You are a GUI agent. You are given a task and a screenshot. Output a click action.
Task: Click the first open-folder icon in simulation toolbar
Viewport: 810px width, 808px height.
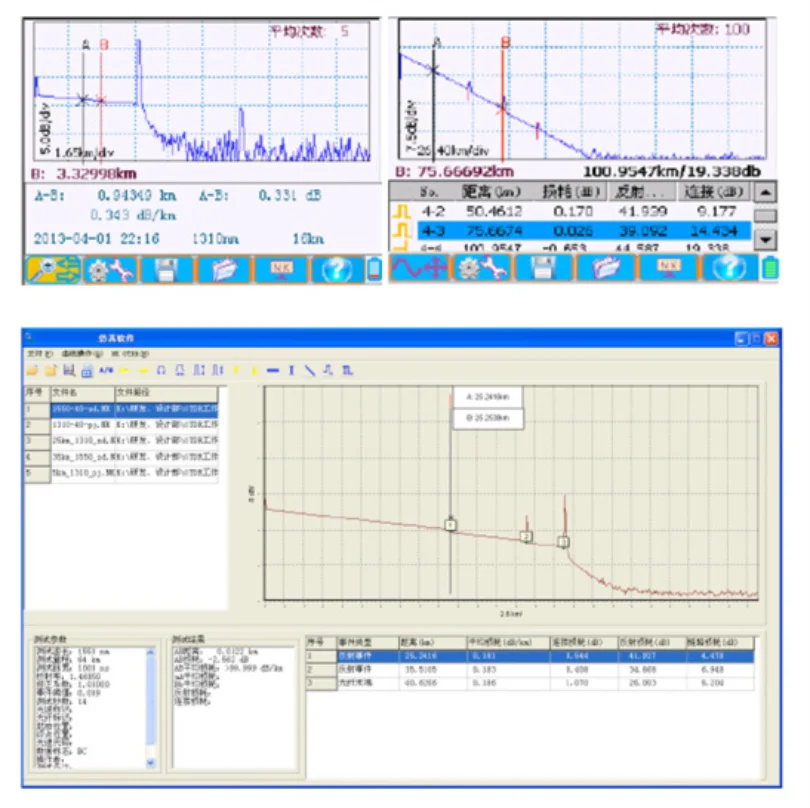tap(33, 370)
